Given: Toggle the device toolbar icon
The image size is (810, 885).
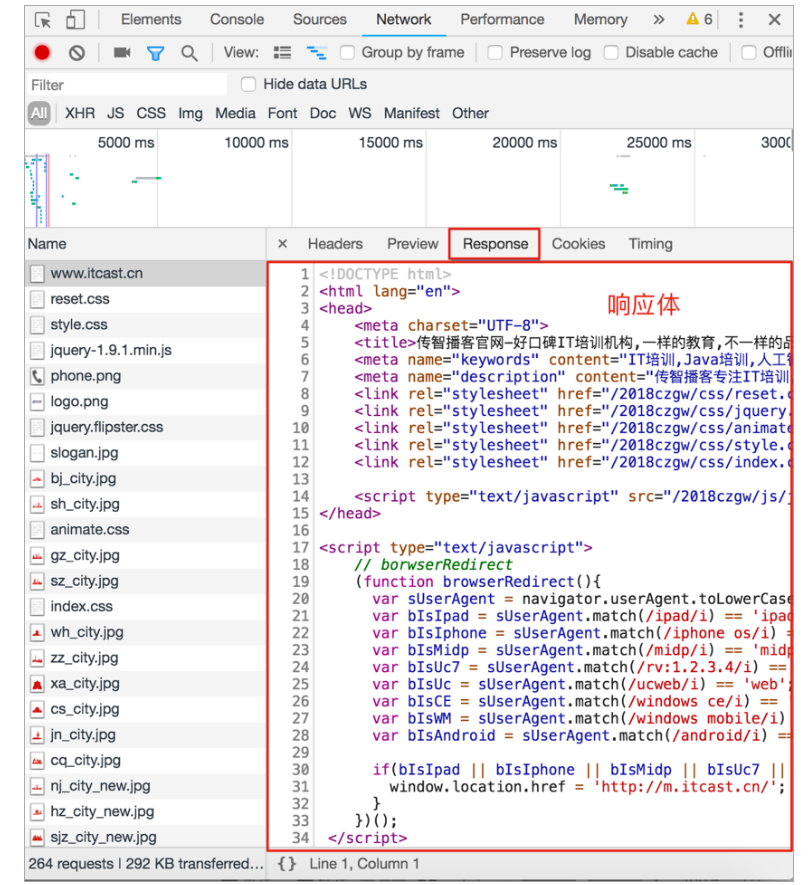Looking at the screenshot, I should 75,20.
